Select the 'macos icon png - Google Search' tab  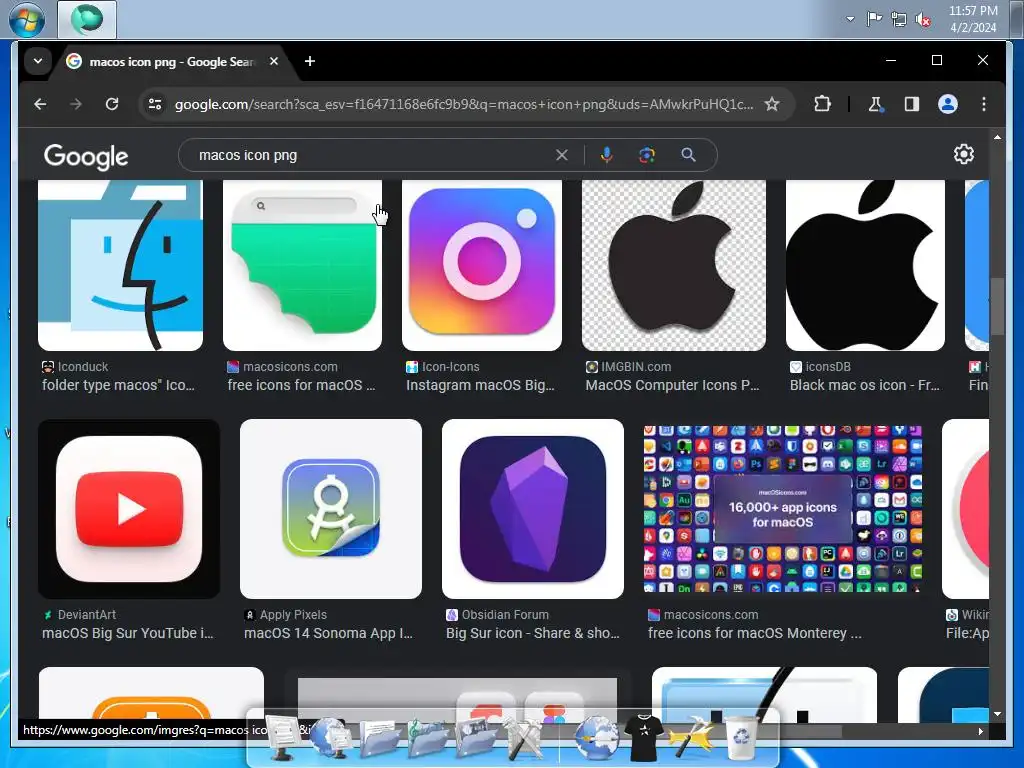pos(171,61)
